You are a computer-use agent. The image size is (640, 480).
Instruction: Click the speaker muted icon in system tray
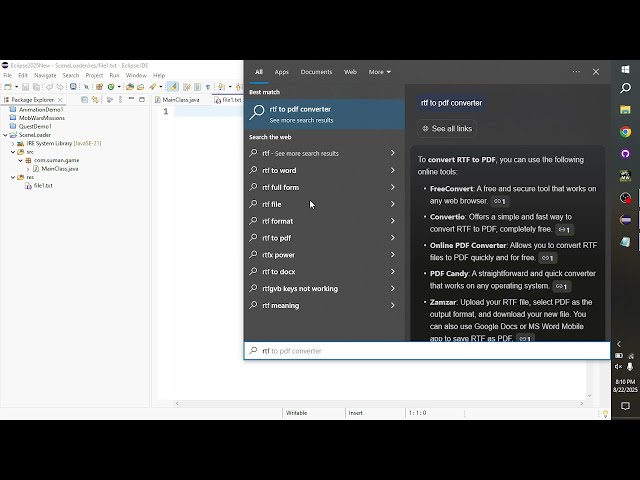click(x=618, y=367)
